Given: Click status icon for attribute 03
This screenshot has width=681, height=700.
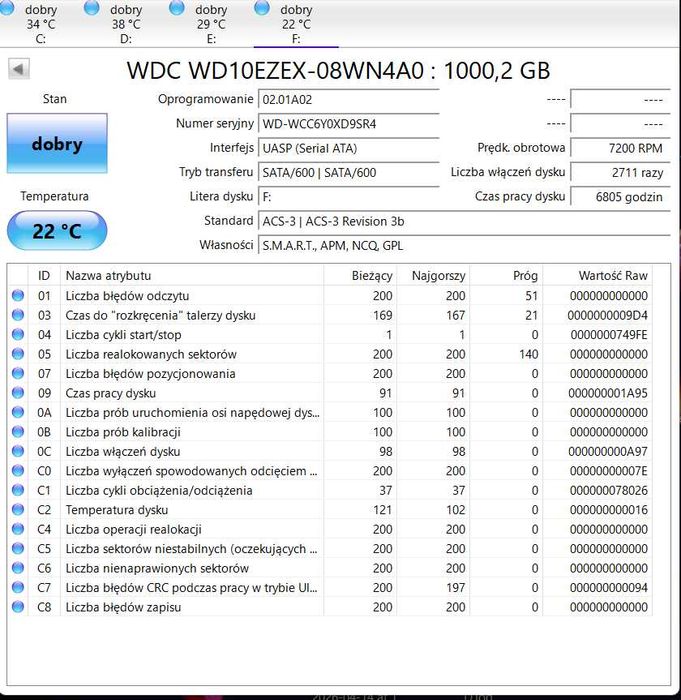Looking at the screenshot, I should click(18, 315).
